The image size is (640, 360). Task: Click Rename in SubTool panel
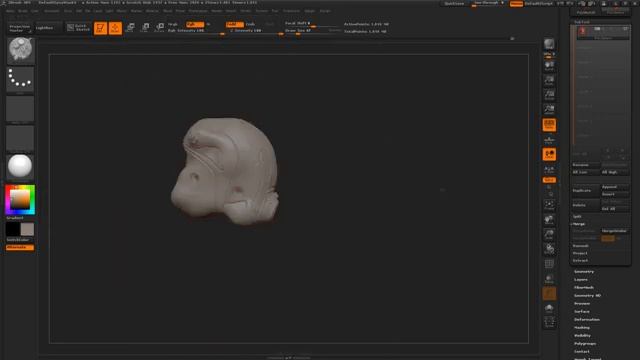586,165
